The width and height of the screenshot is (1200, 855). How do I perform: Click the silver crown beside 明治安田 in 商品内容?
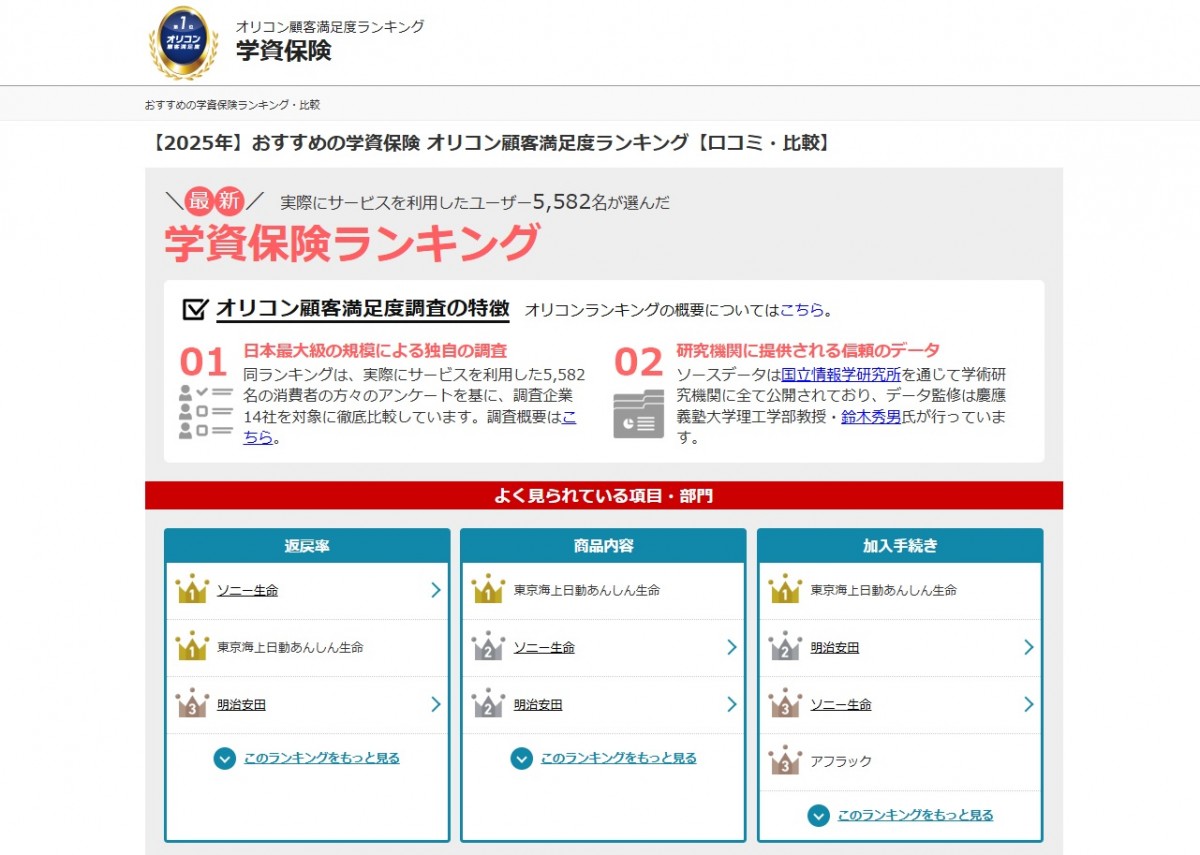point(488,703)
